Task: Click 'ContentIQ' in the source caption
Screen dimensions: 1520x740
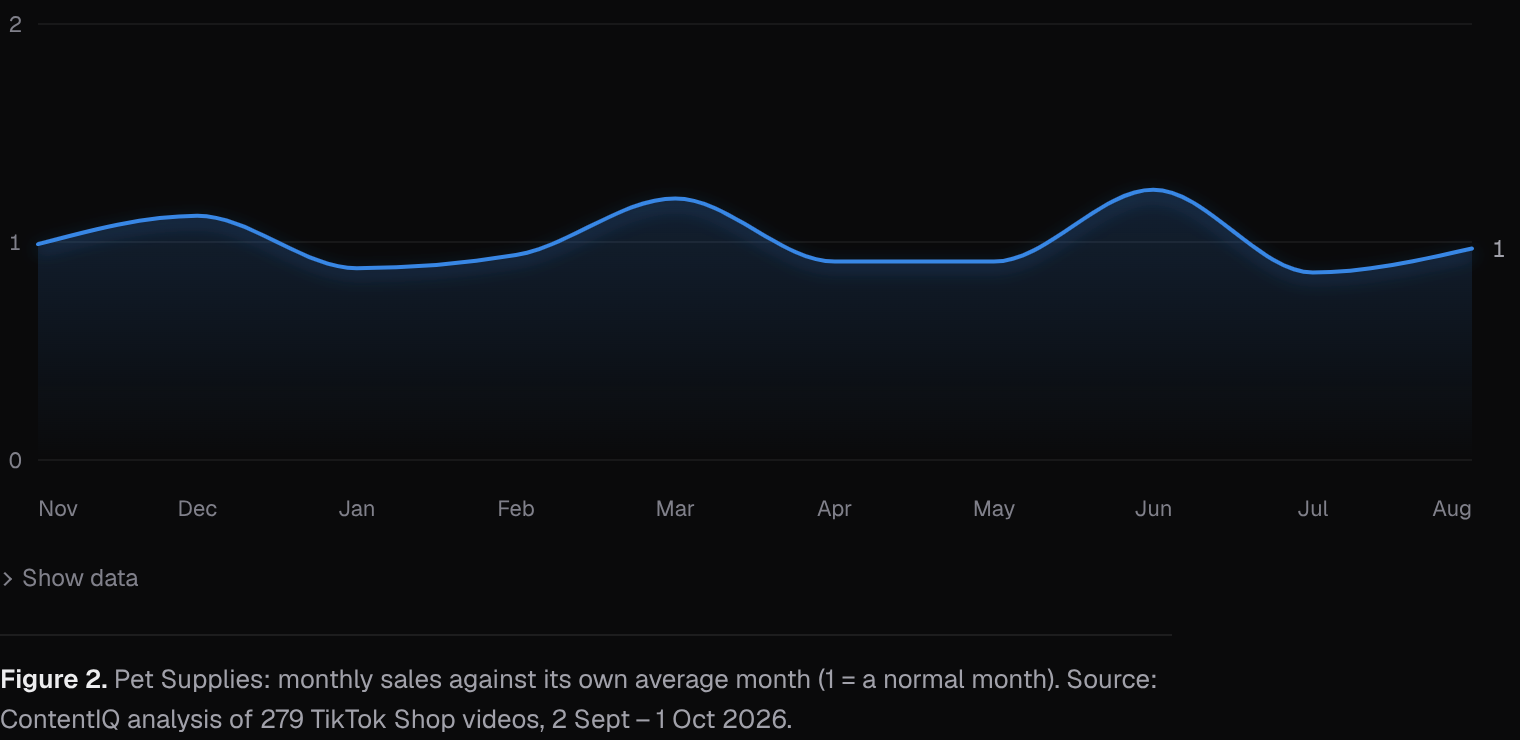Action: 60,720
